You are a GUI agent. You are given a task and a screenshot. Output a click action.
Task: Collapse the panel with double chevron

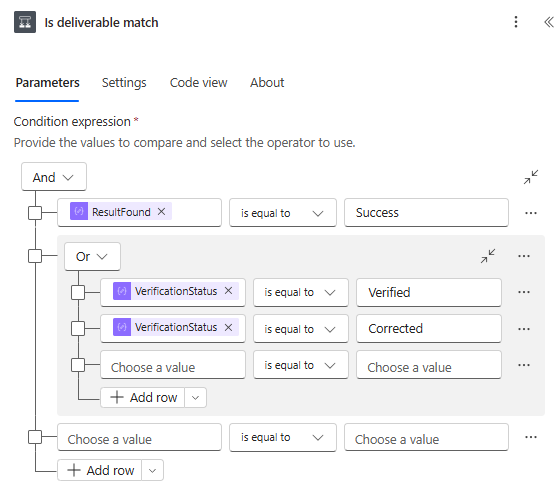[x=548, y=22]
